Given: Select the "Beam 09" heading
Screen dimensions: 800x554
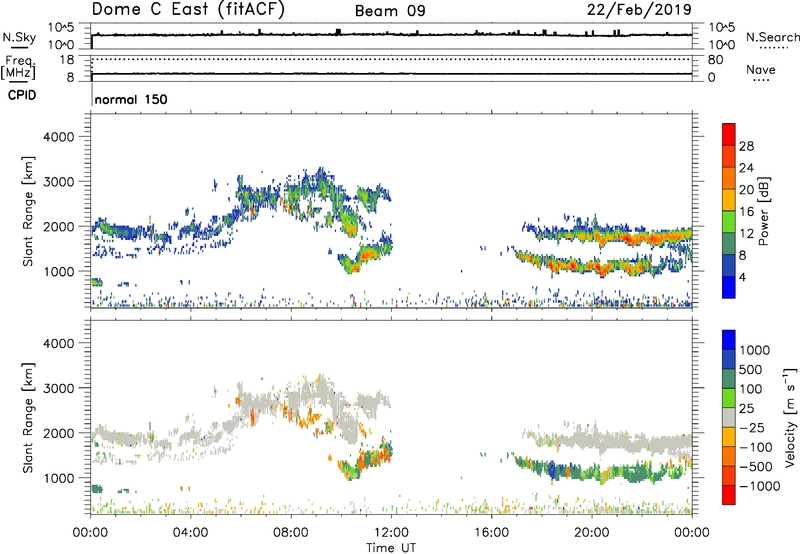Looking at the screenshot, I should pyautogui.click(x=390, y=11).
